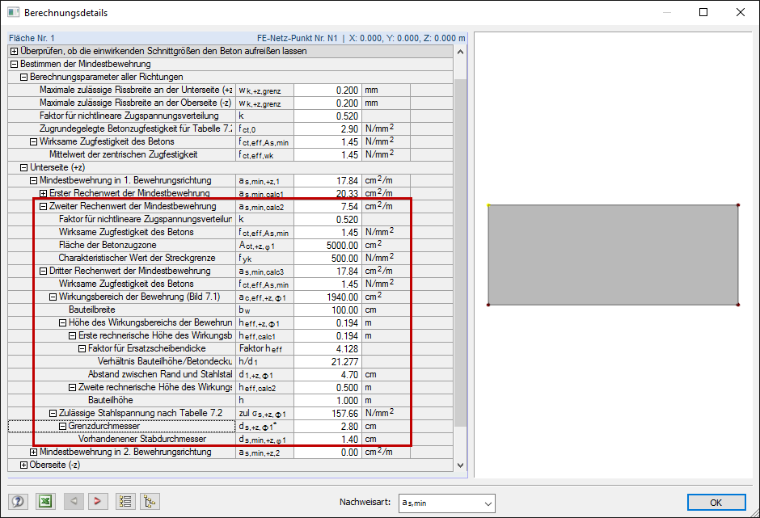Export the table to Excel
Image resolution: width=760 pixels, height=518 pixels.
(46, 502)
